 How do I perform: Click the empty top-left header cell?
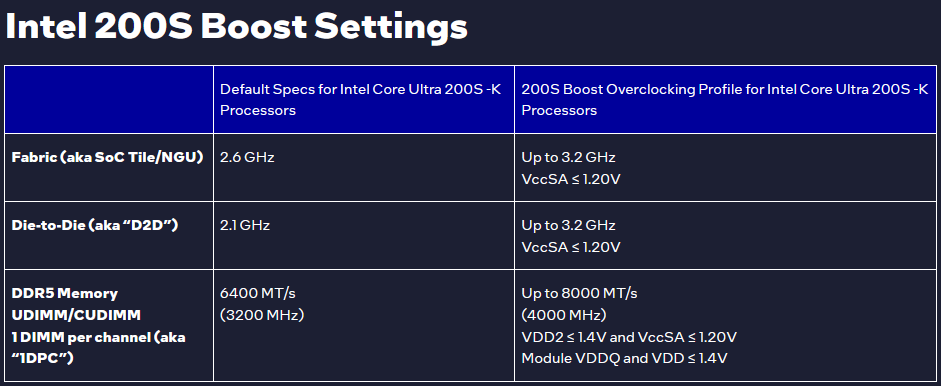(x=109, y=99)
